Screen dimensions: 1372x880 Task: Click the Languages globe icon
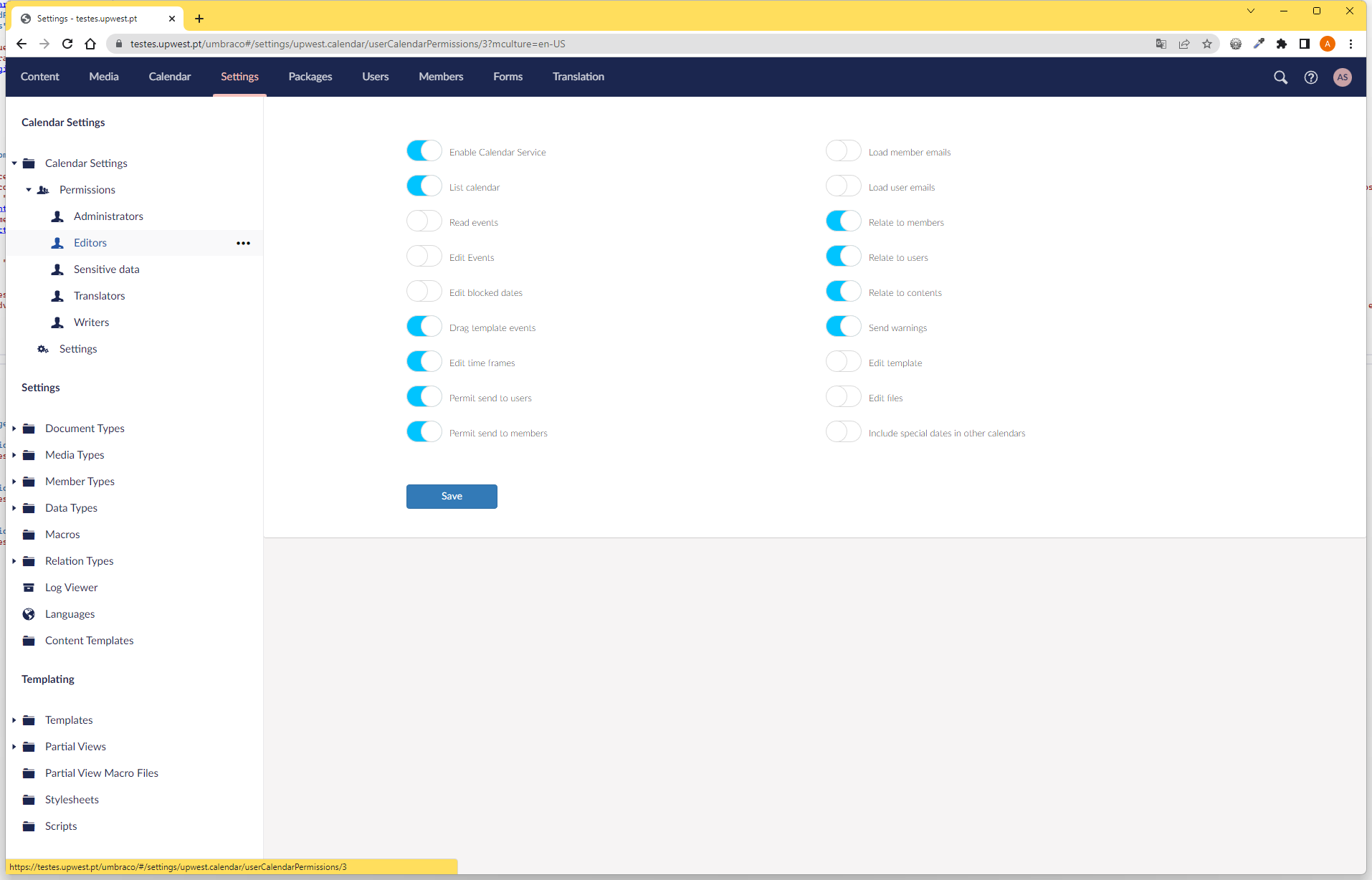(29, 614)
